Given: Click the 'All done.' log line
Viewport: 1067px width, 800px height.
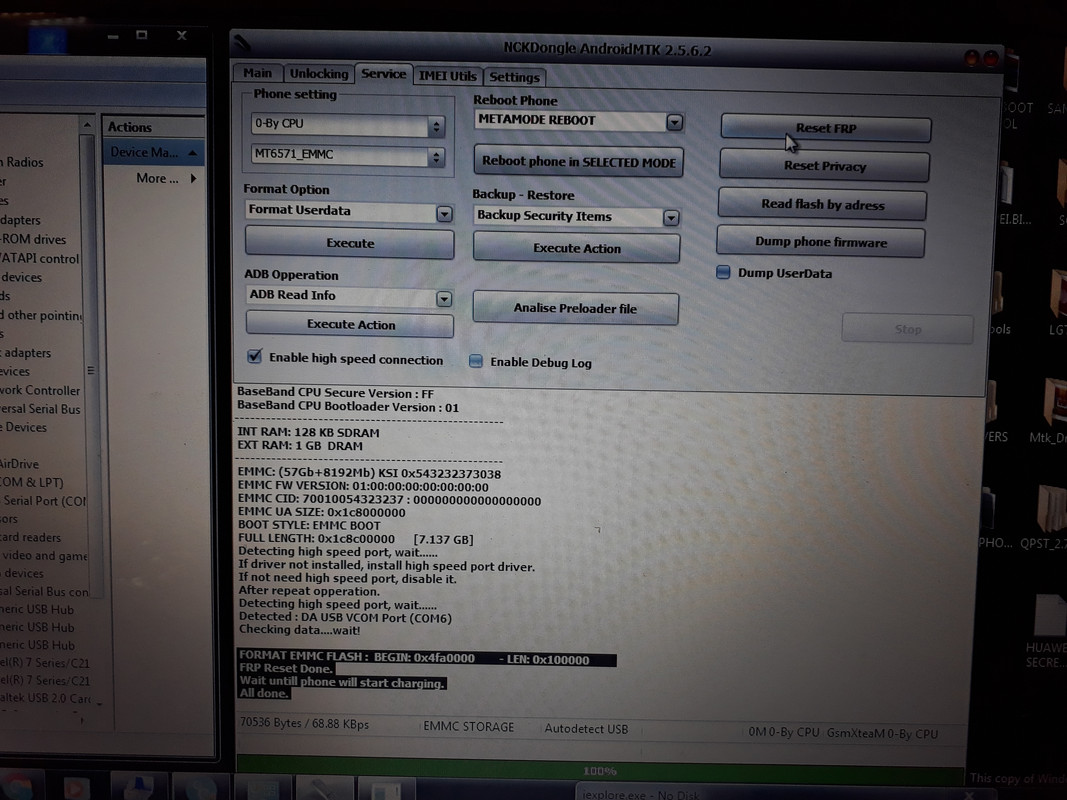Looking at the screenshot, I should [264, 693].
